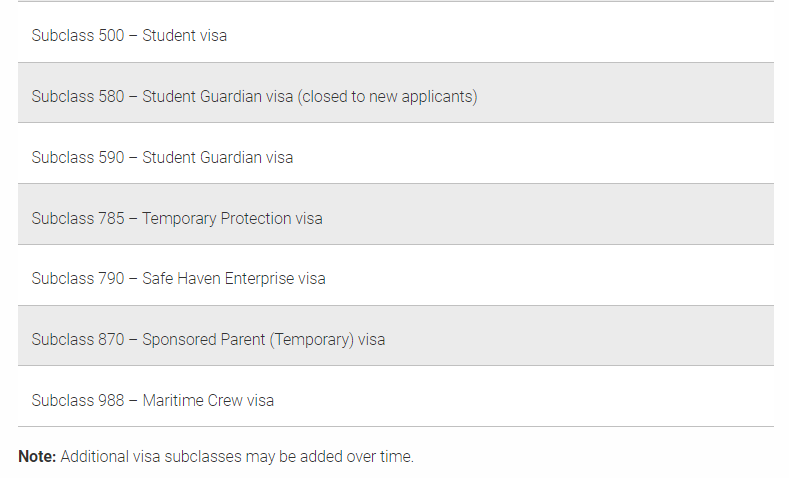Click the number 580 in the list
Screen dimensions: 789x478
coord(111,97)
